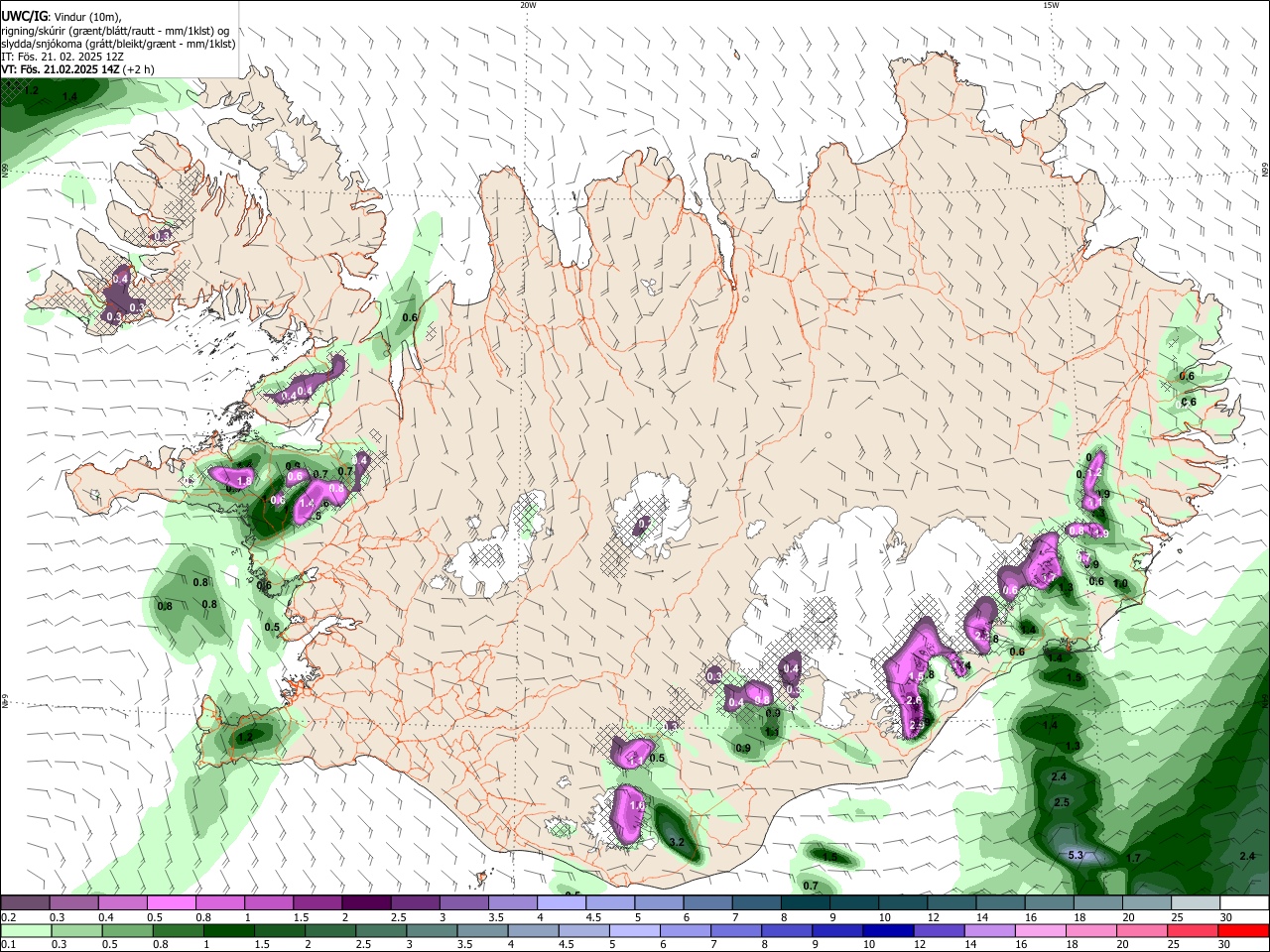Click the 'slydda/snjókoma' legend description line

[118, 44]
